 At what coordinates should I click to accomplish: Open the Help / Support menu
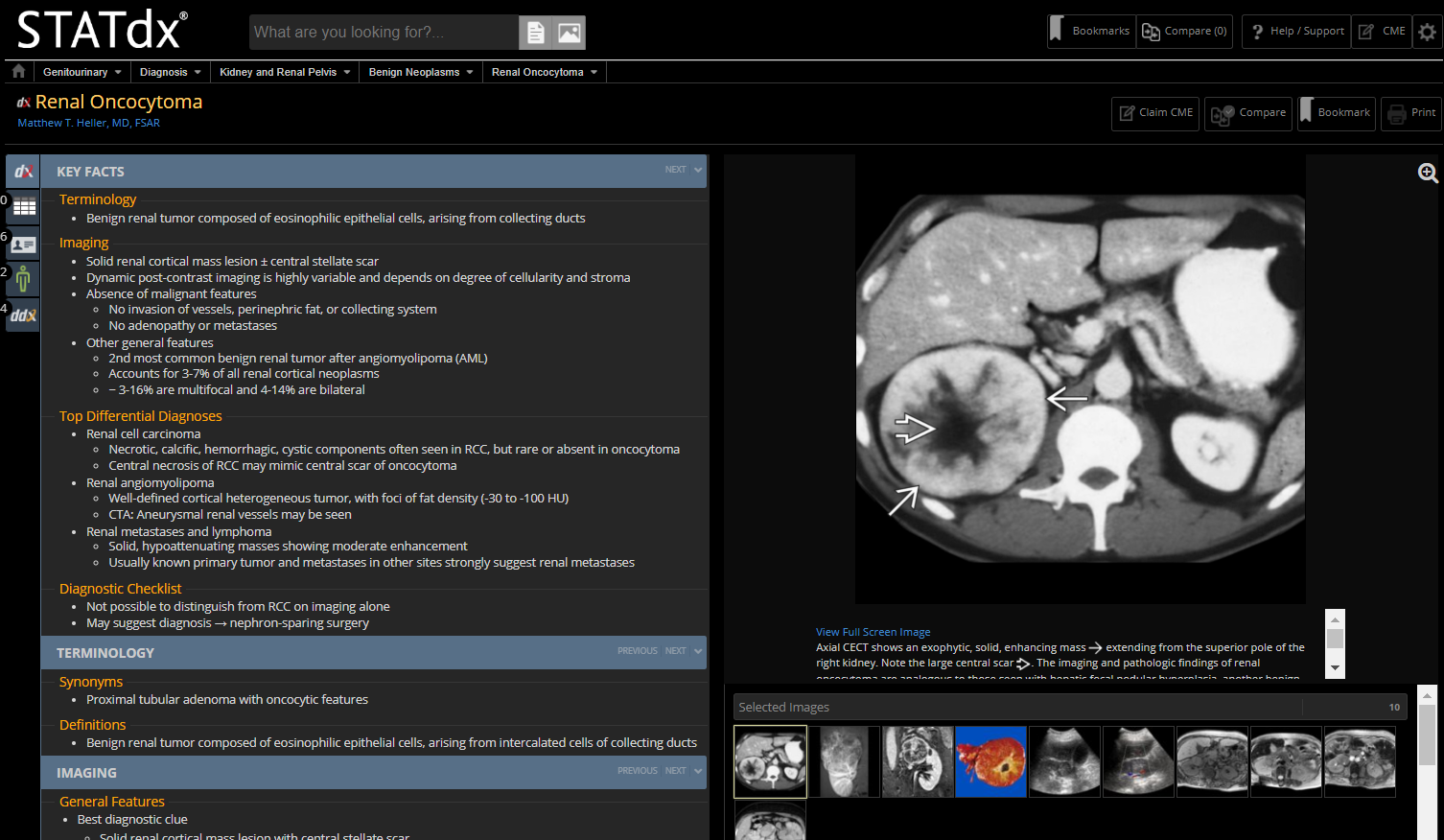click(1296, 32)
